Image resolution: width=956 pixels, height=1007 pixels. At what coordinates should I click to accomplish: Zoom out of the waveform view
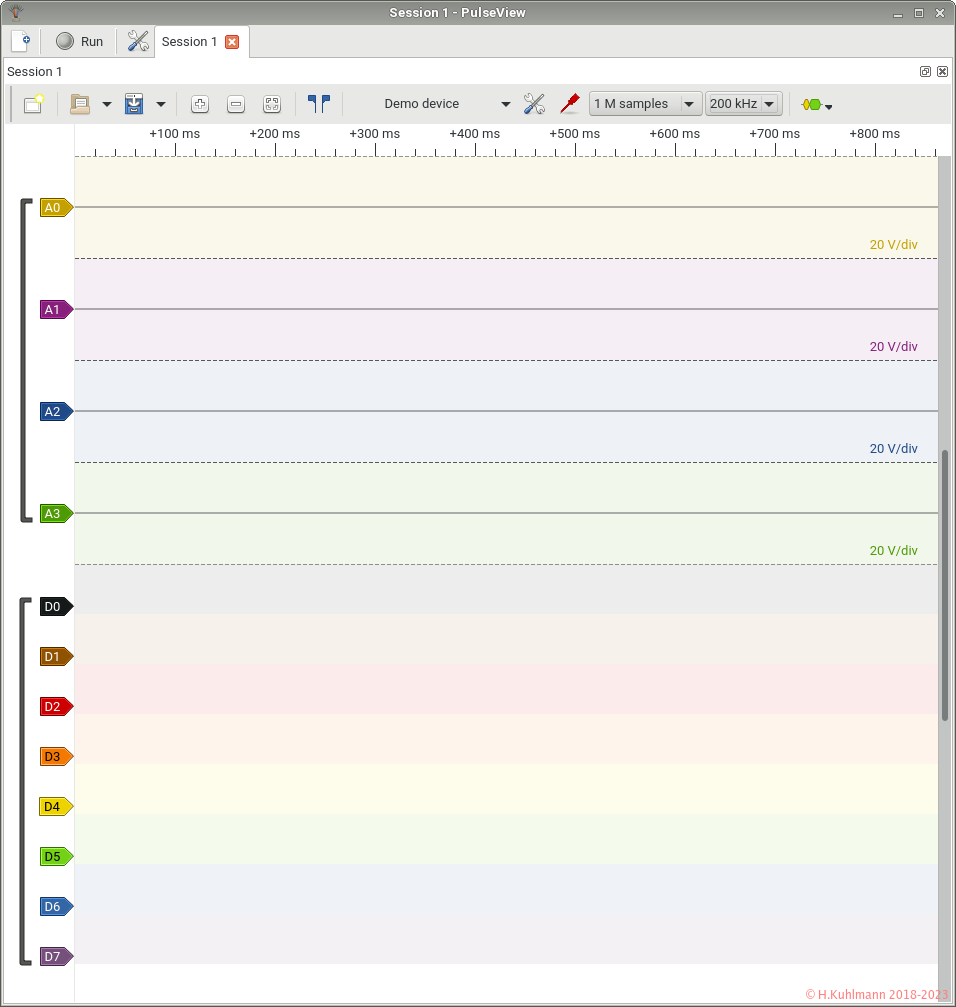[236, 104]
